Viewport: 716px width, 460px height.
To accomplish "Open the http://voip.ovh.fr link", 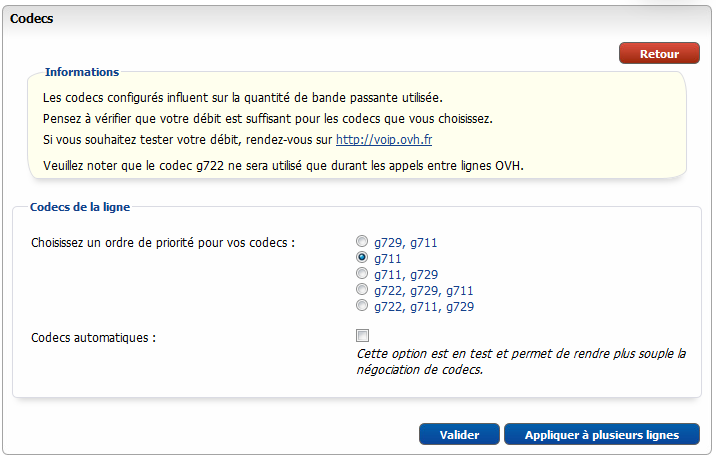I will coord(383,140).
